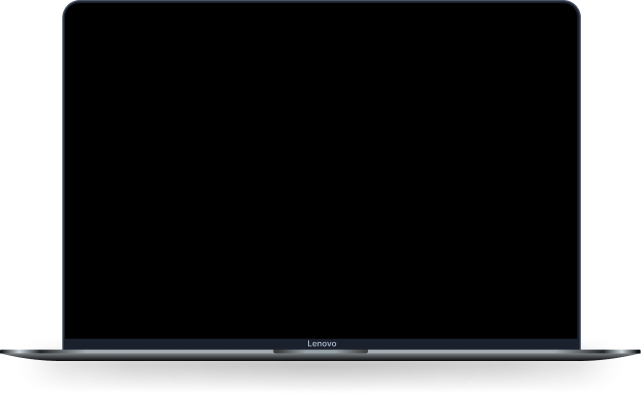The image size is (641, 396).
Task: Click the dark bezel strip left of Lenovo
Action: (185, 344)
